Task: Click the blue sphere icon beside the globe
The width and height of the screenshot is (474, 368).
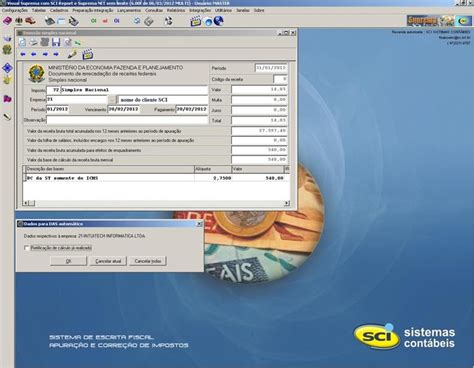Action: 208,22
